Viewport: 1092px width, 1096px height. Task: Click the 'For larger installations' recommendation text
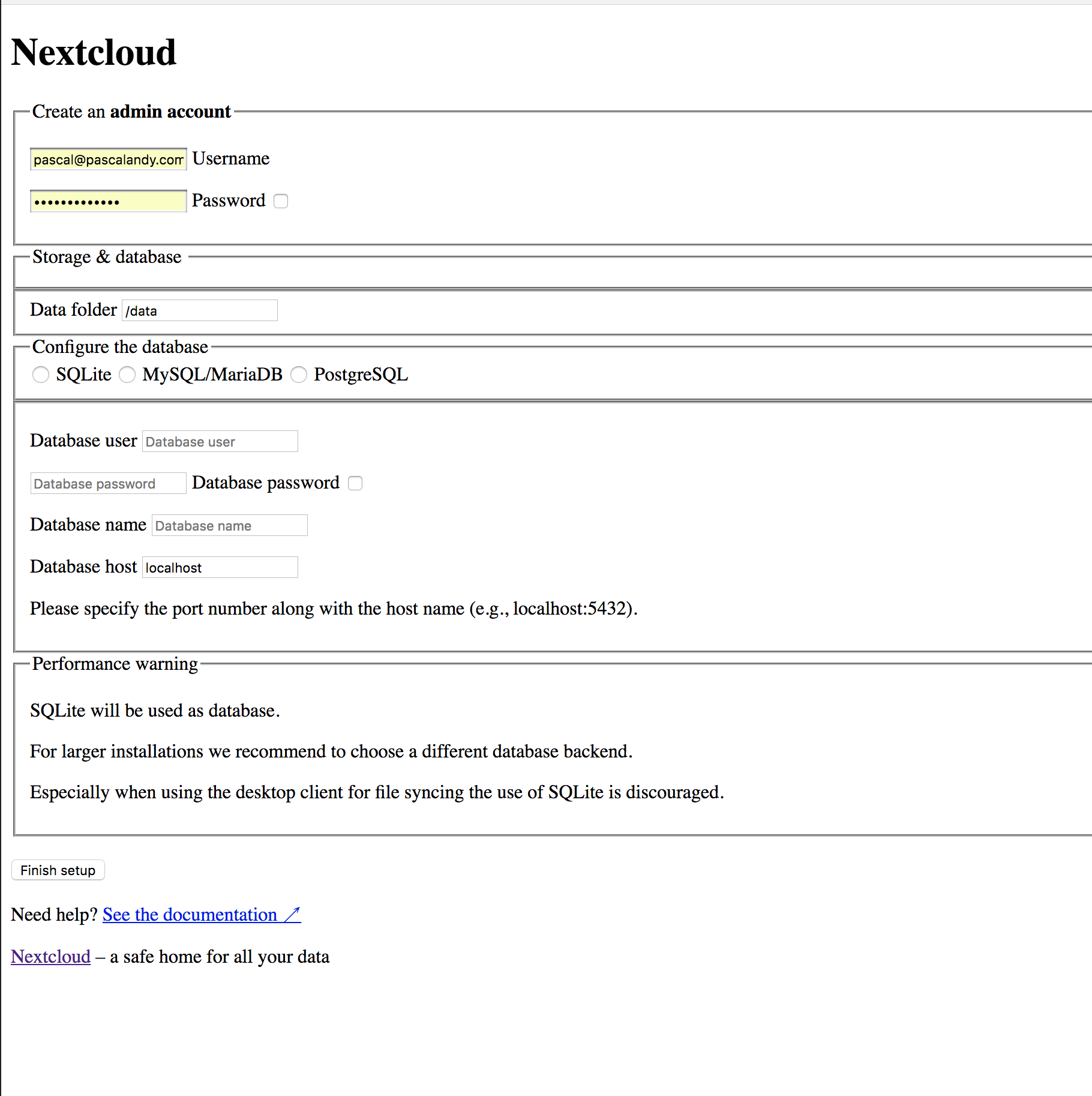tap(332, 751)
